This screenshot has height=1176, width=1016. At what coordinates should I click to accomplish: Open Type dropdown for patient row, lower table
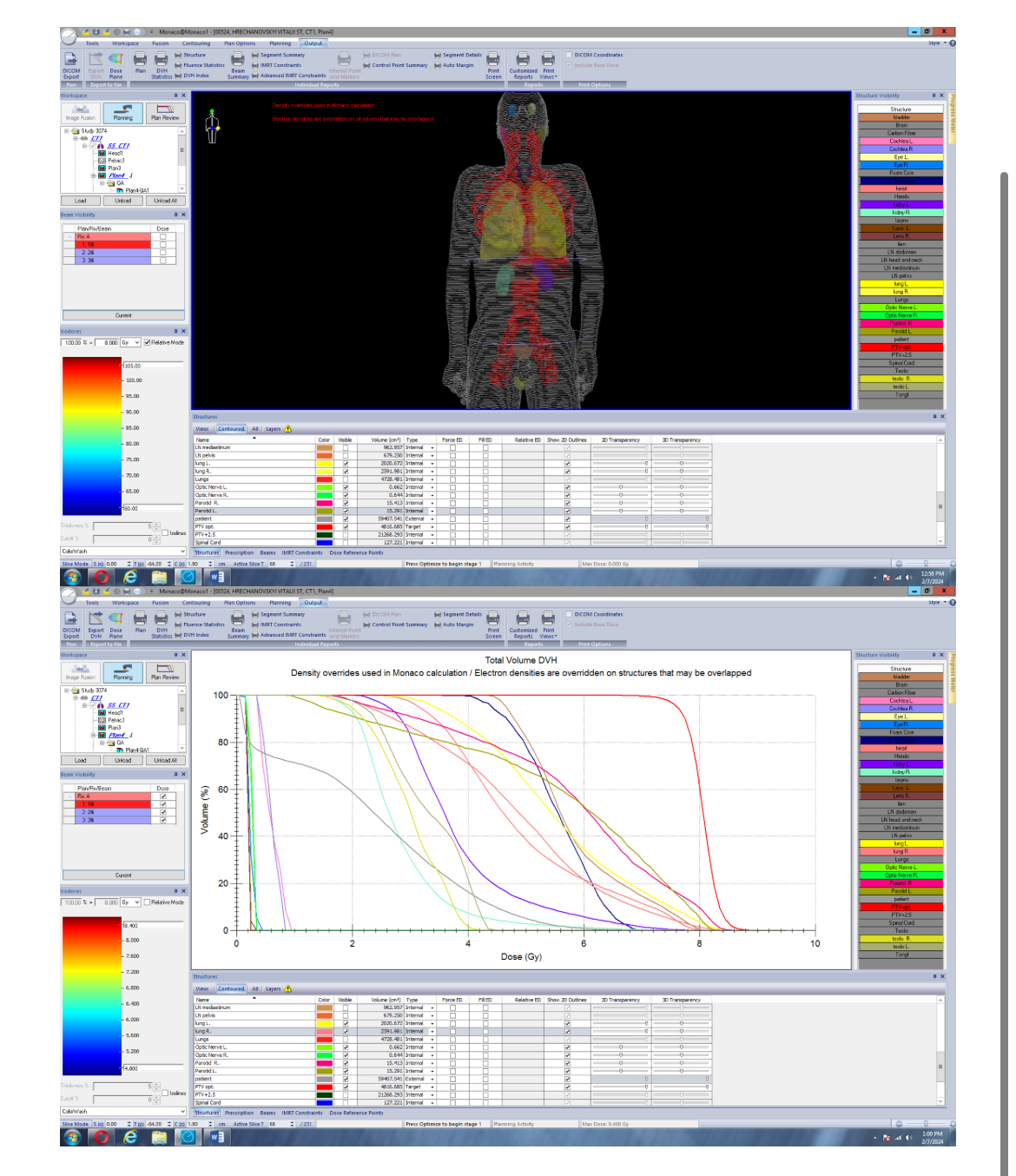click(x=432, y=1079)
